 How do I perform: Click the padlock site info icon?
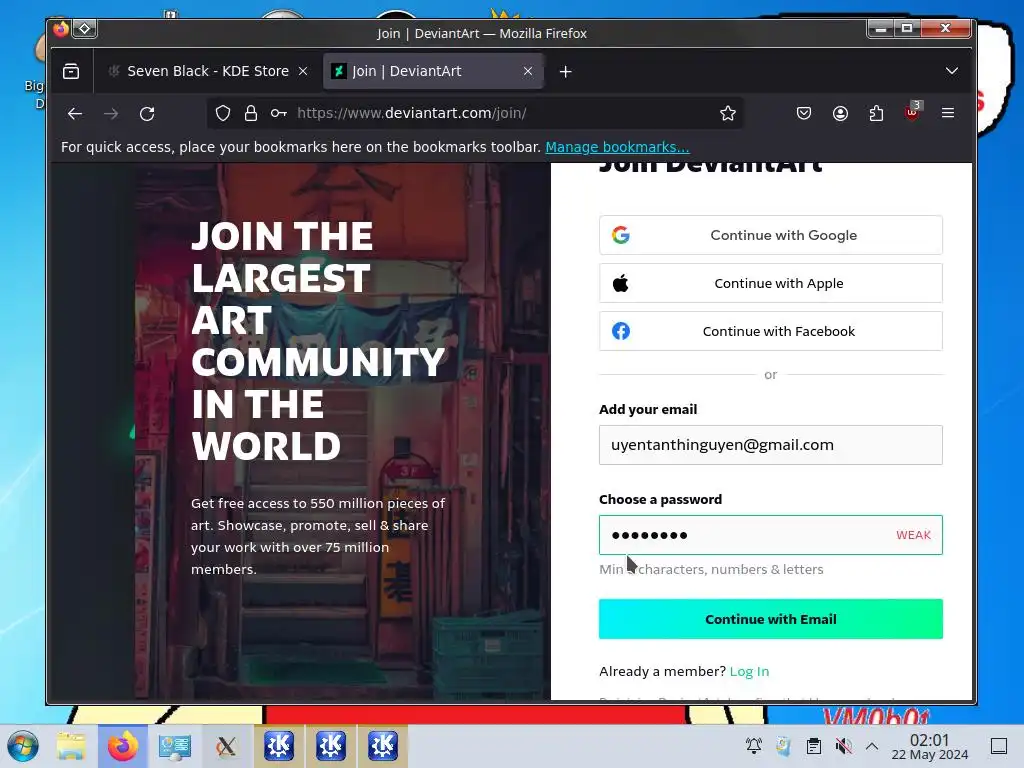click(x=251, y=114)
